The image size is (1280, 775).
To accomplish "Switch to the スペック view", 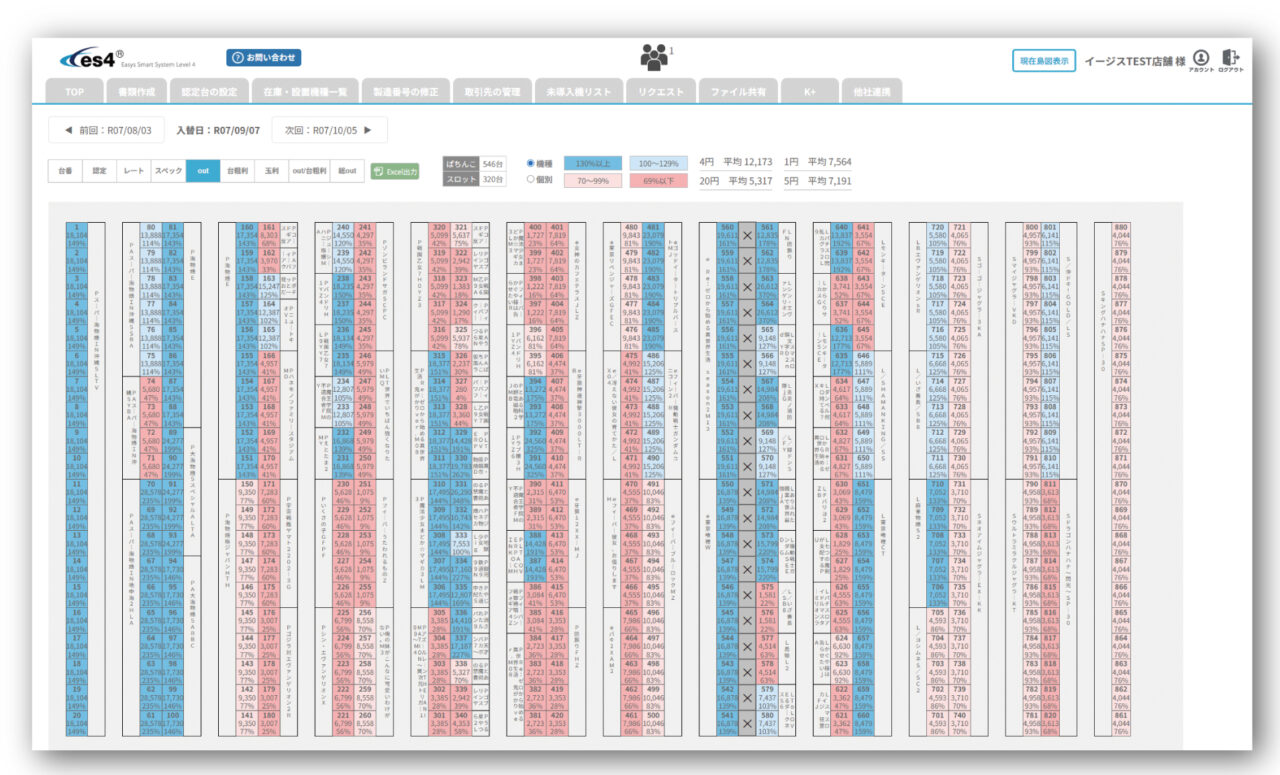I will (x=168, y=171).
